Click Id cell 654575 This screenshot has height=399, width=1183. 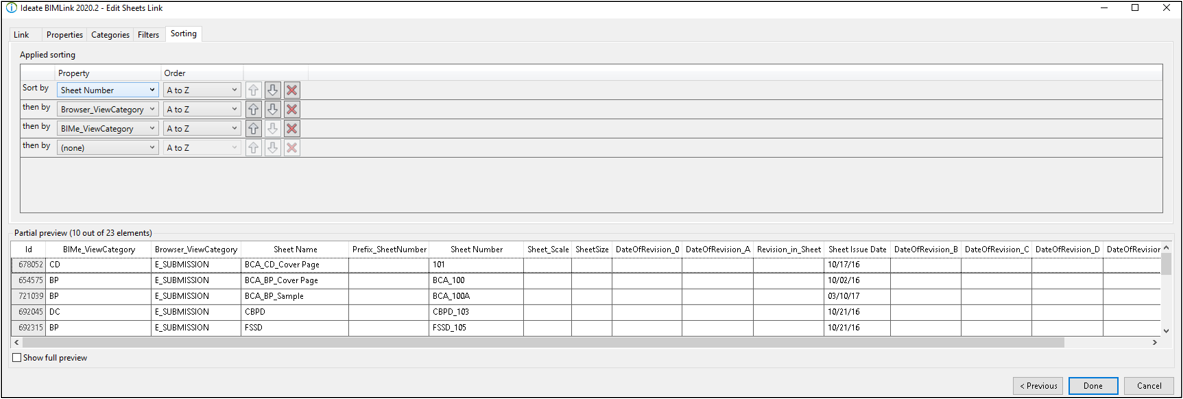point(29,281)
